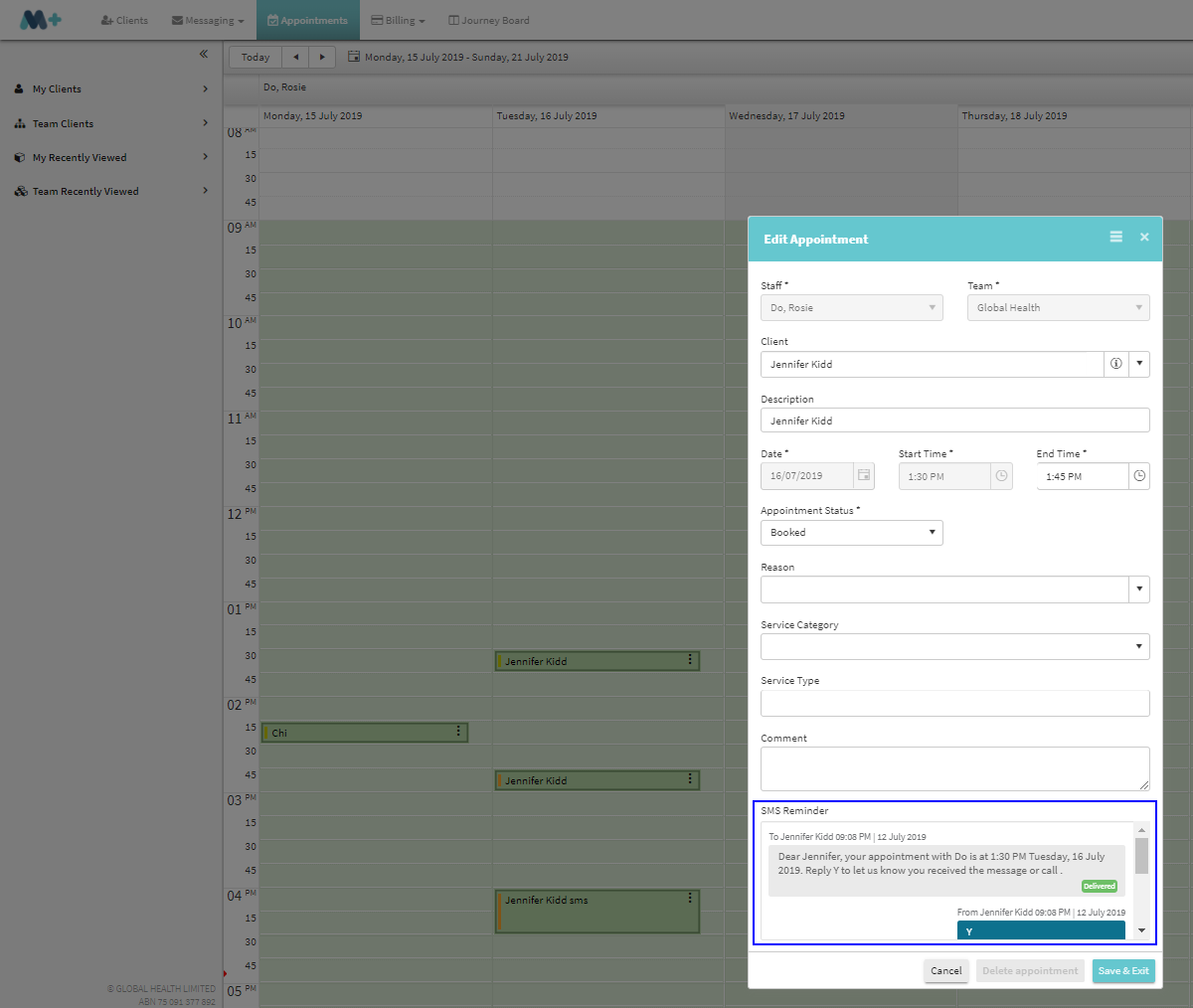Viewport: 1193px width, 1008px height.
Task: Open the Billing menu
Action: pyautogui.click(x=398, y=21)
